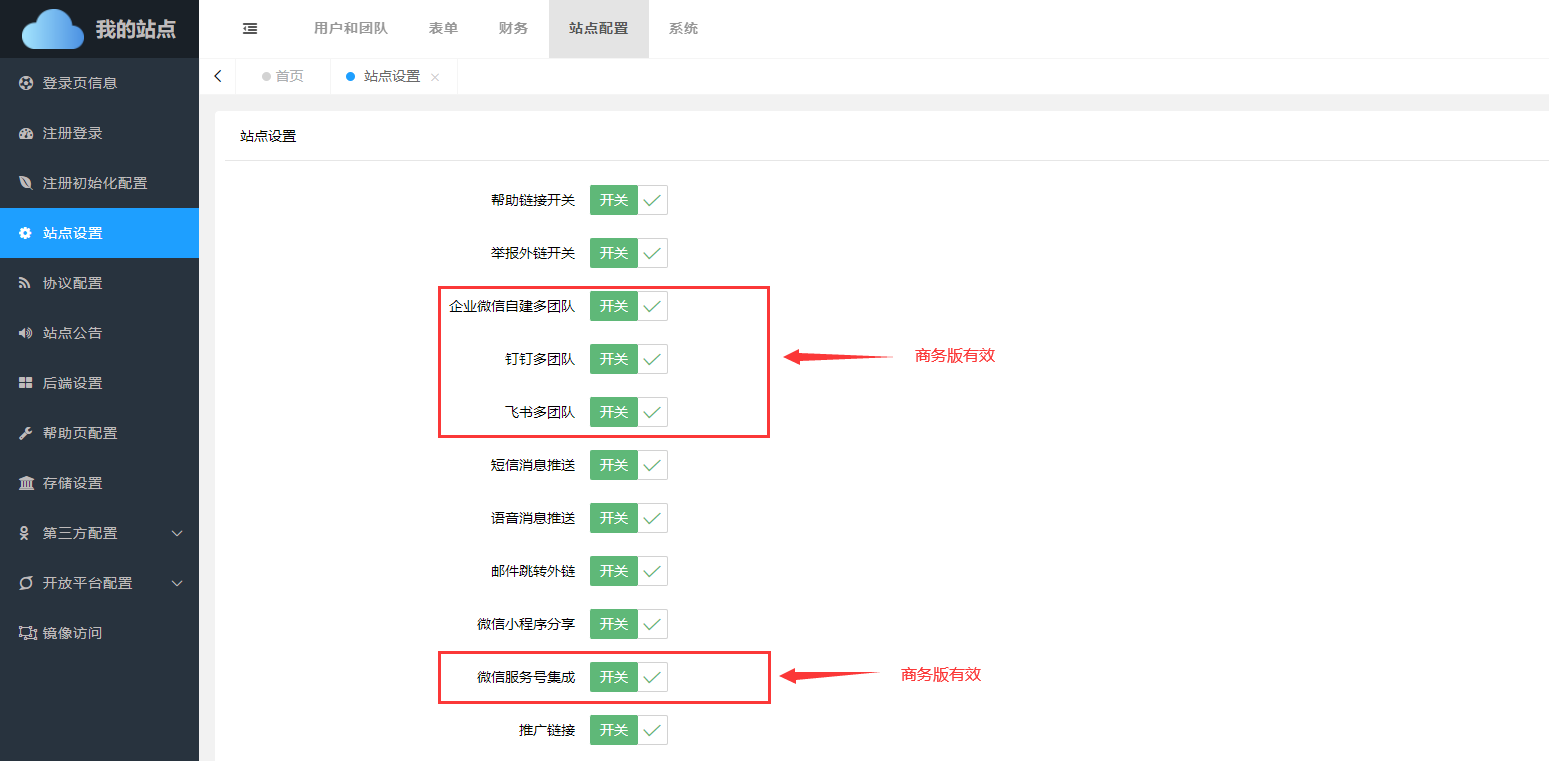Click the gear icon beside 站点设置
Screen dimensions: 1549x761
click(x=26, y=233)
